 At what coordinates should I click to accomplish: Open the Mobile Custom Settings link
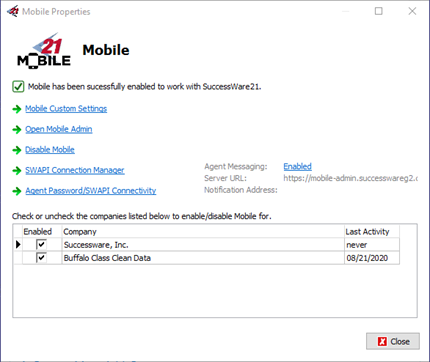tap(66, 109)
